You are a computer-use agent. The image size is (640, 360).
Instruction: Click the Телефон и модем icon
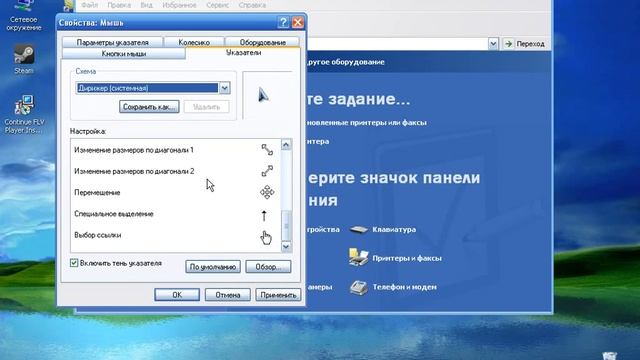point(359,287)
